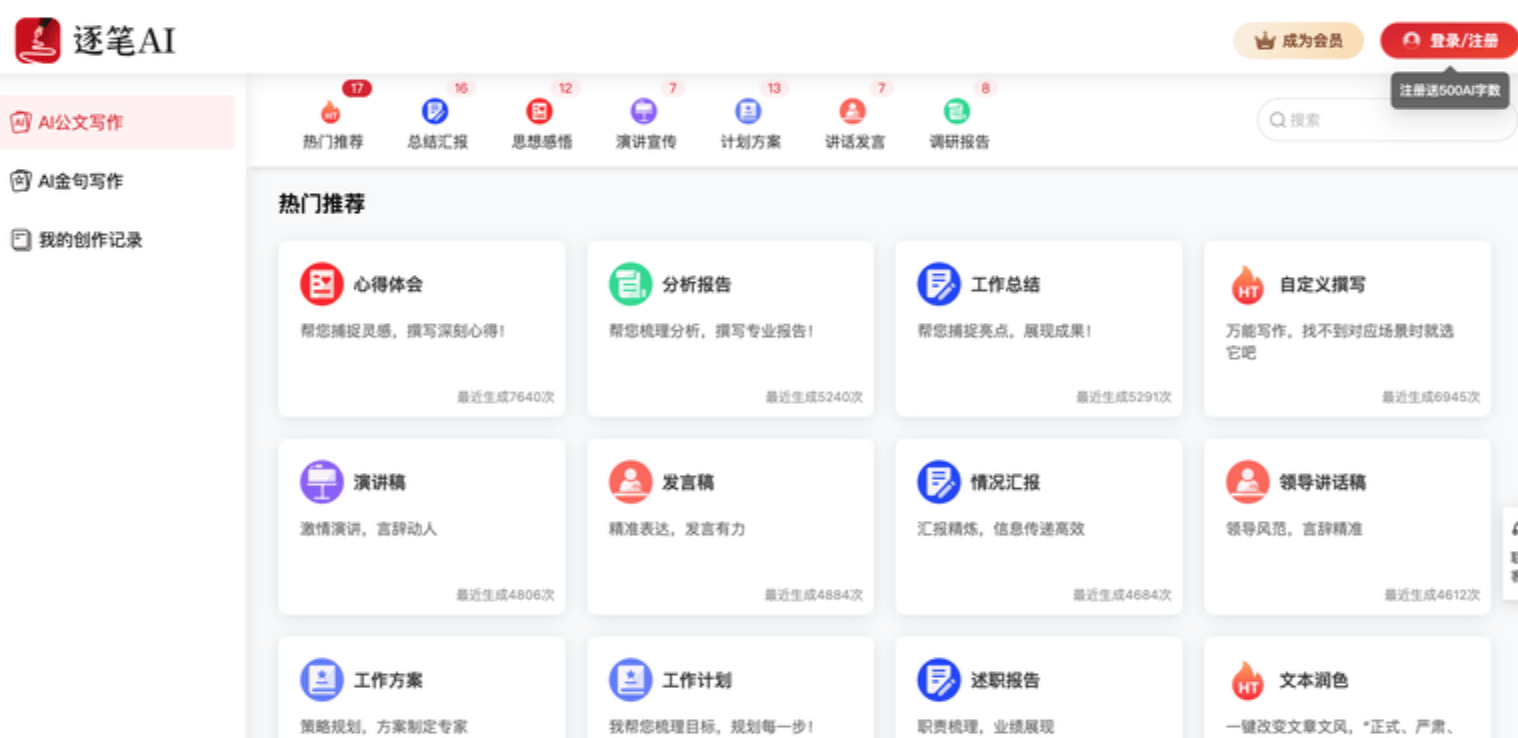1518x738 pixels.
Task: Open the 心得体会 red card icon
Action: (322, 284)
